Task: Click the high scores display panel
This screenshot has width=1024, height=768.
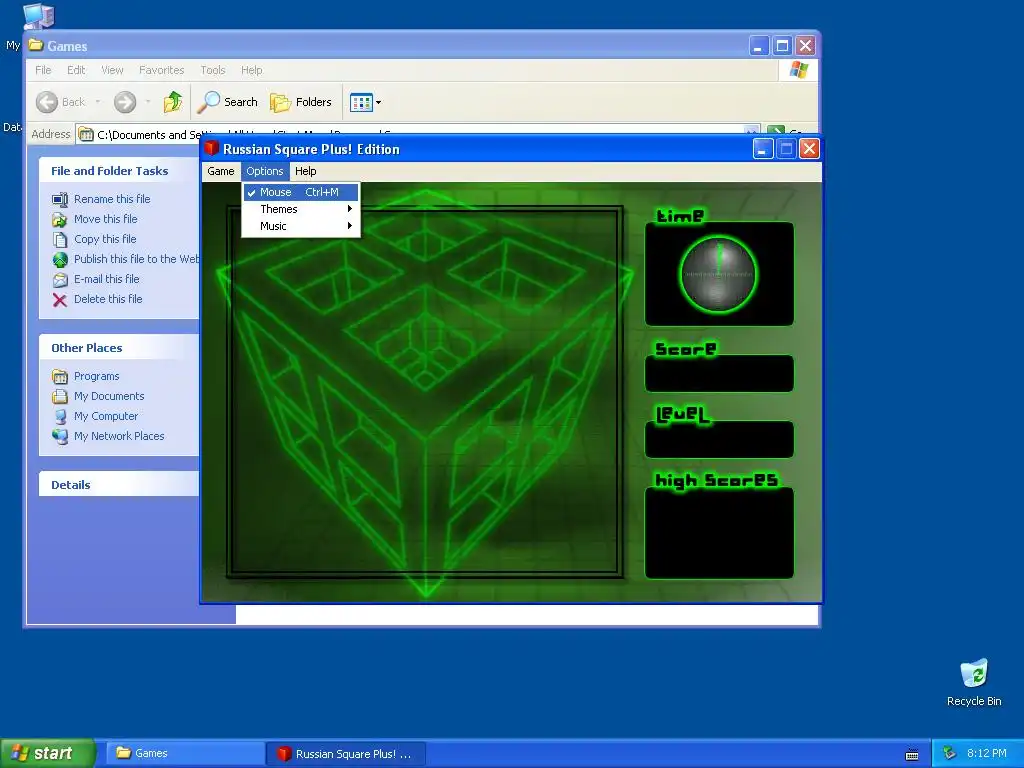Action: coord(719,533)
